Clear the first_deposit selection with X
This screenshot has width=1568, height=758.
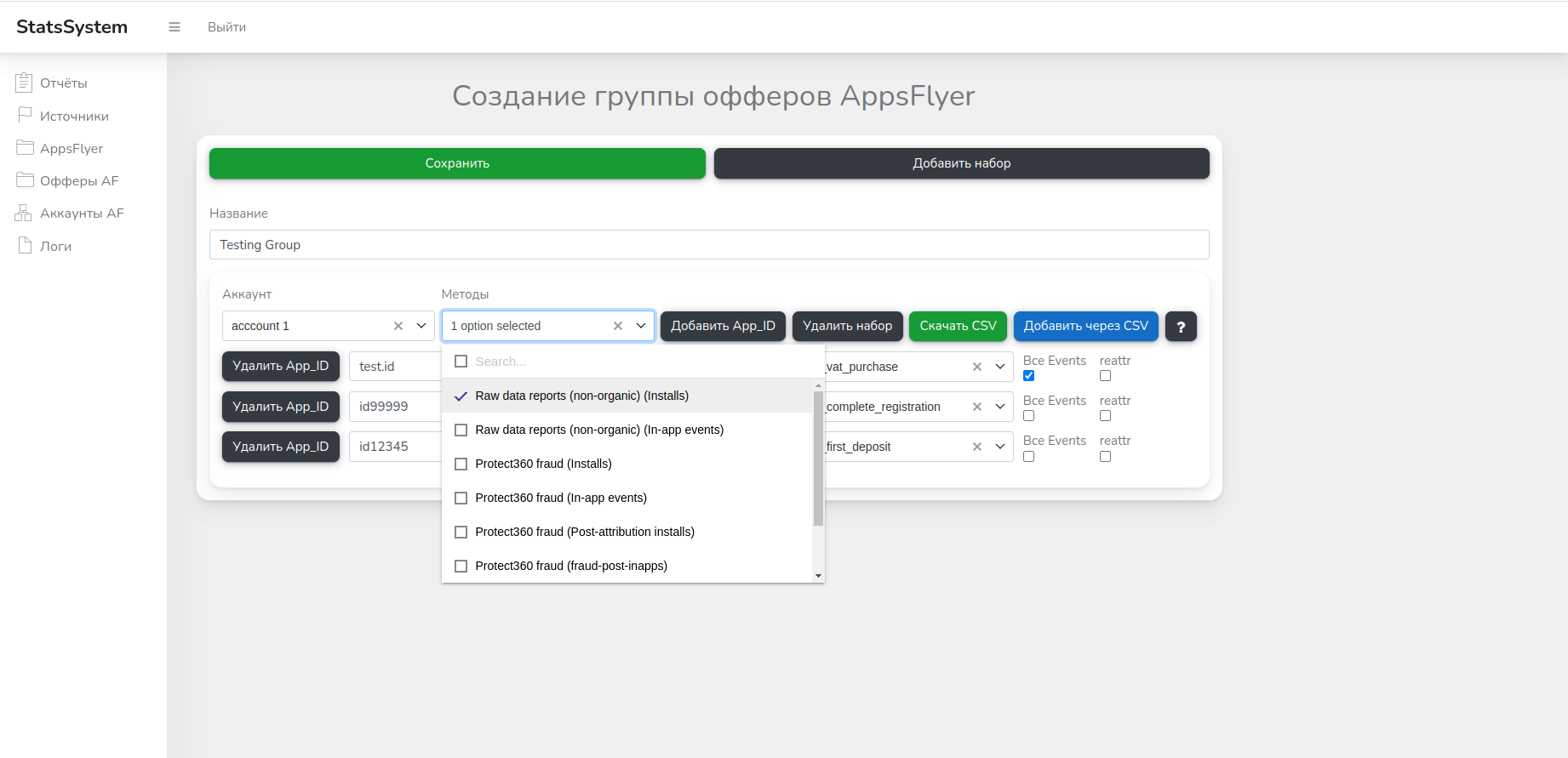click(x=977, y=447)
